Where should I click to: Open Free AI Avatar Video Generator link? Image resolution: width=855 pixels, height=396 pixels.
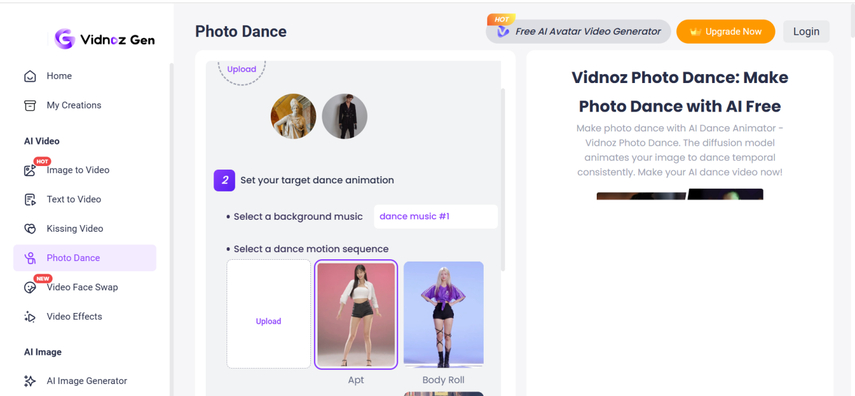(x=578, y=32)
